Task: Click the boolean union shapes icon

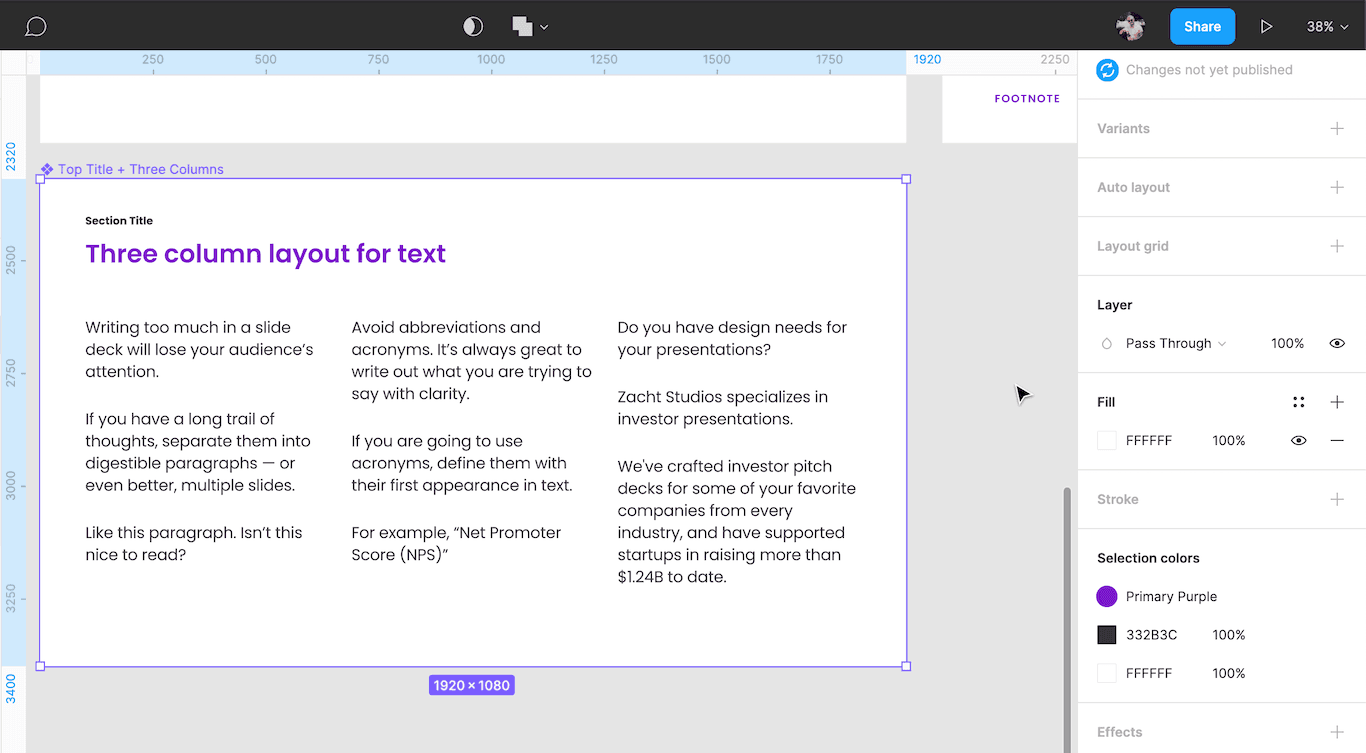Action: click(522, 27)
